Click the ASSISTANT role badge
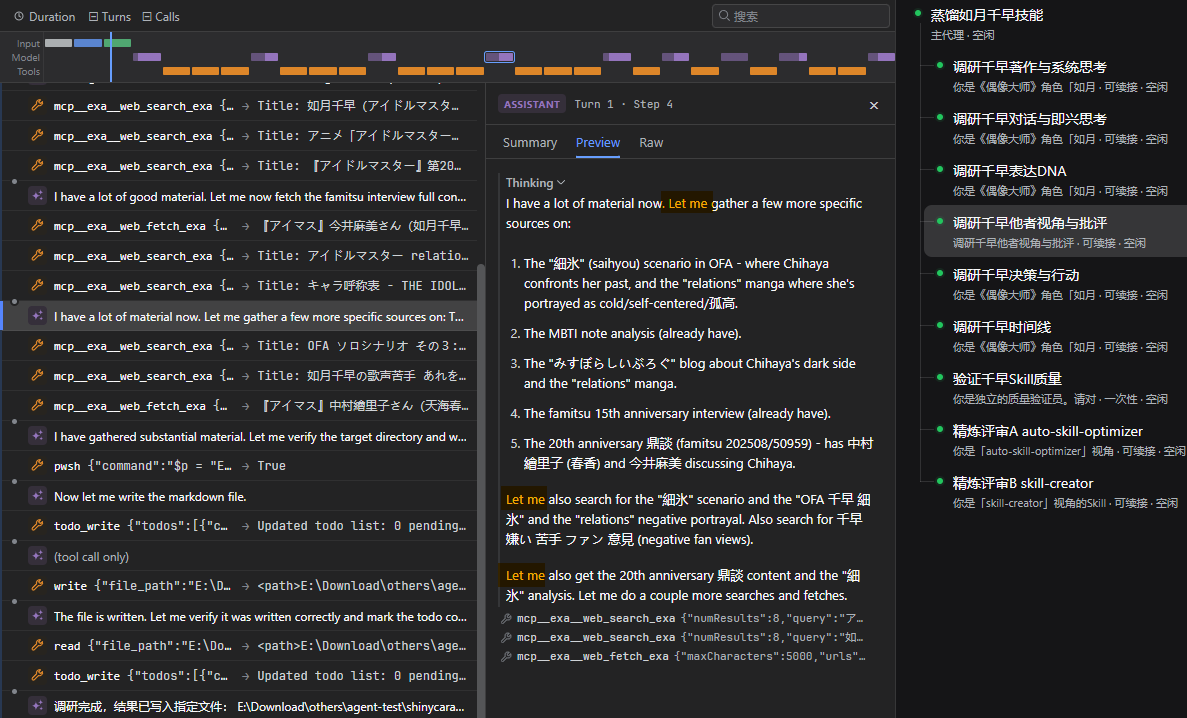The width and height of the screenshot is (1187, 718). (x=531, y=105)
